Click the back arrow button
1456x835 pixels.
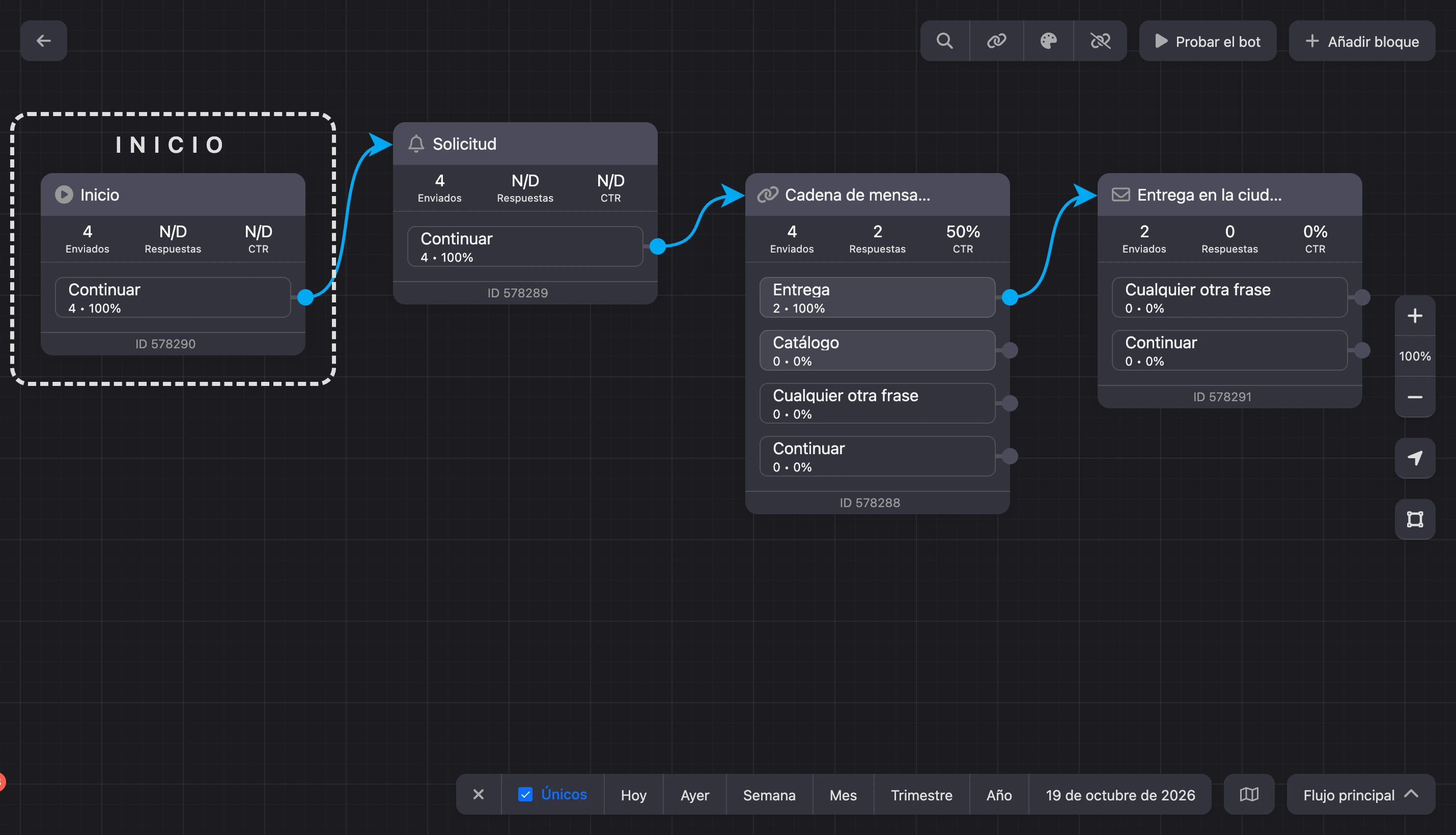[44, 41]
